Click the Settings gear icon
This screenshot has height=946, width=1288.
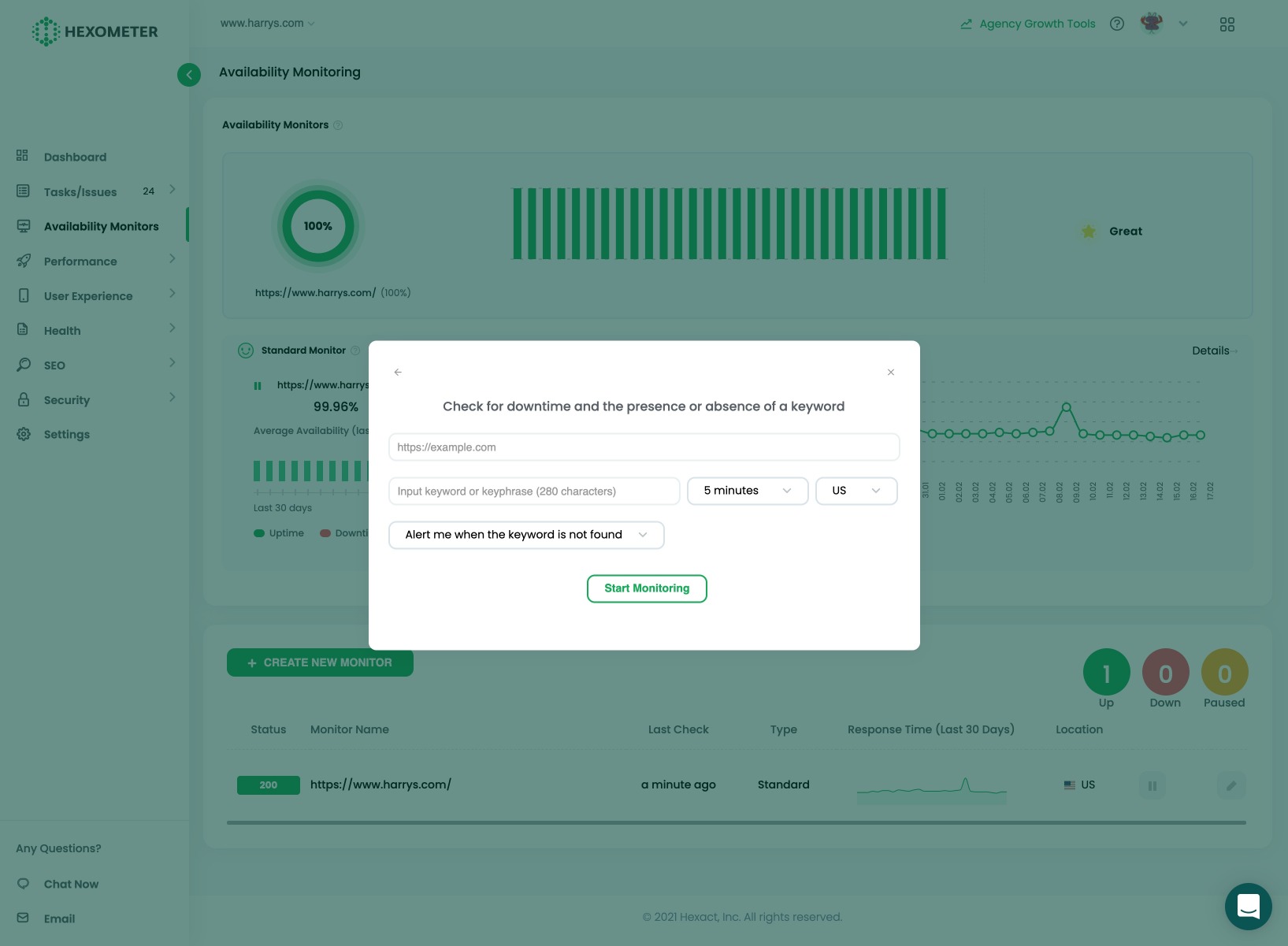click(24, 434)
